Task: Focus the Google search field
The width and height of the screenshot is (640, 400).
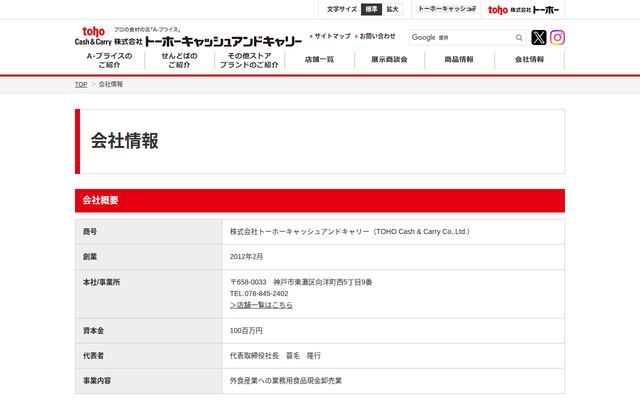Action: (461, 38)
